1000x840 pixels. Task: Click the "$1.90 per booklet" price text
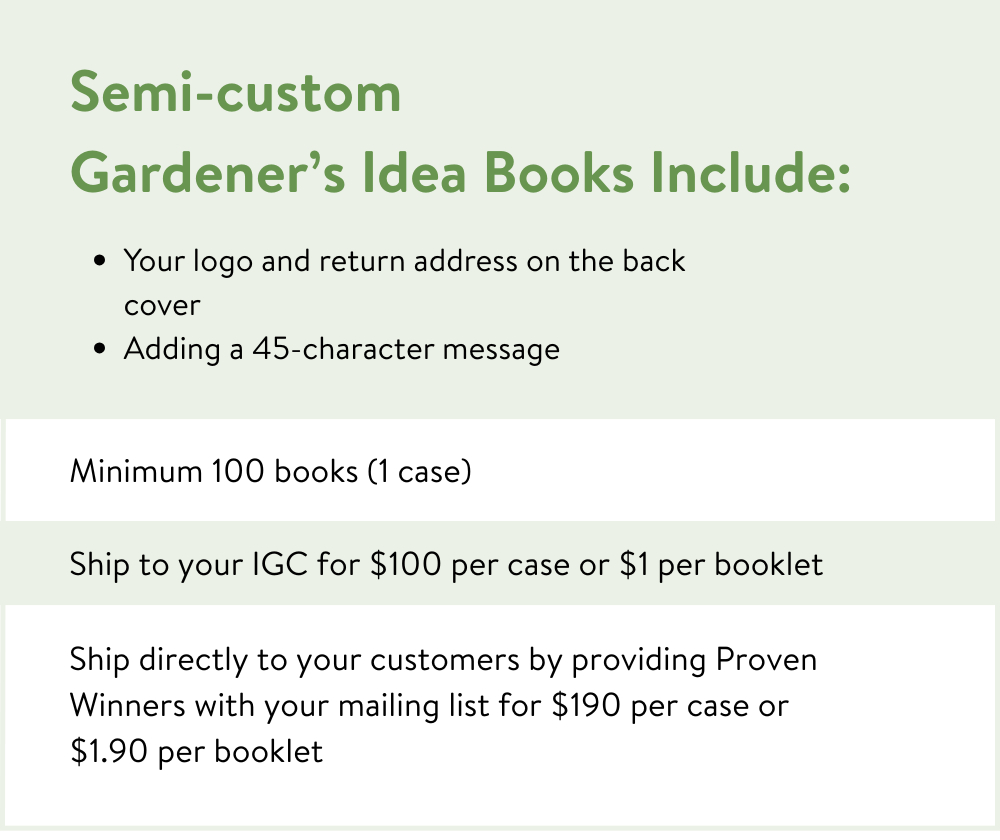(196, 751)
